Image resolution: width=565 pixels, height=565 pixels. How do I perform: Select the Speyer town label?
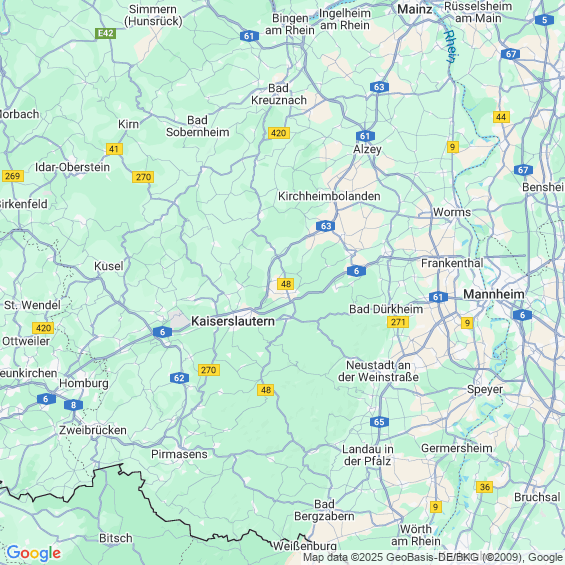pos(485,389)
